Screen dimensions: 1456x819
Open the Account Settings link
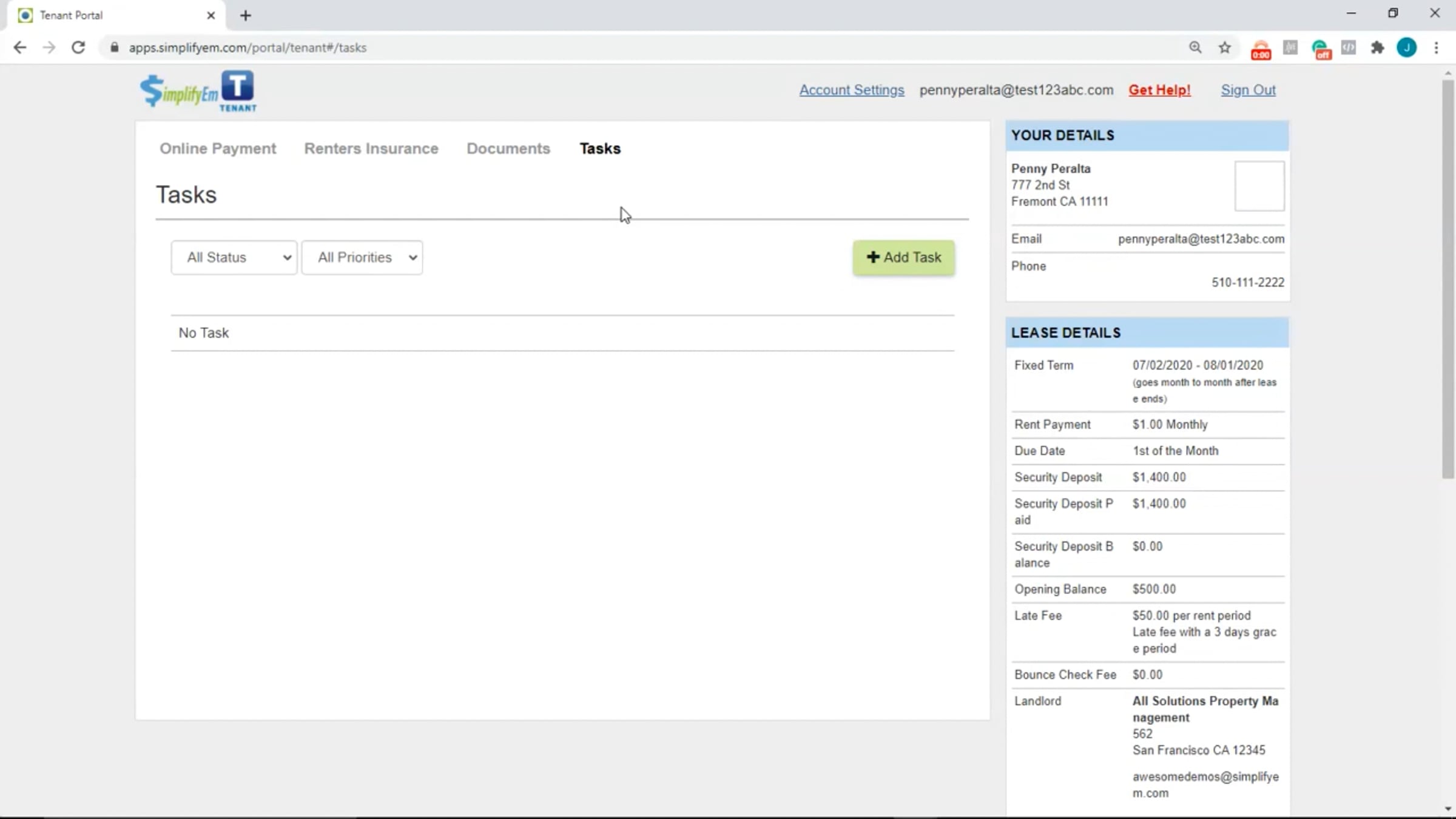[x=852, y=90]
